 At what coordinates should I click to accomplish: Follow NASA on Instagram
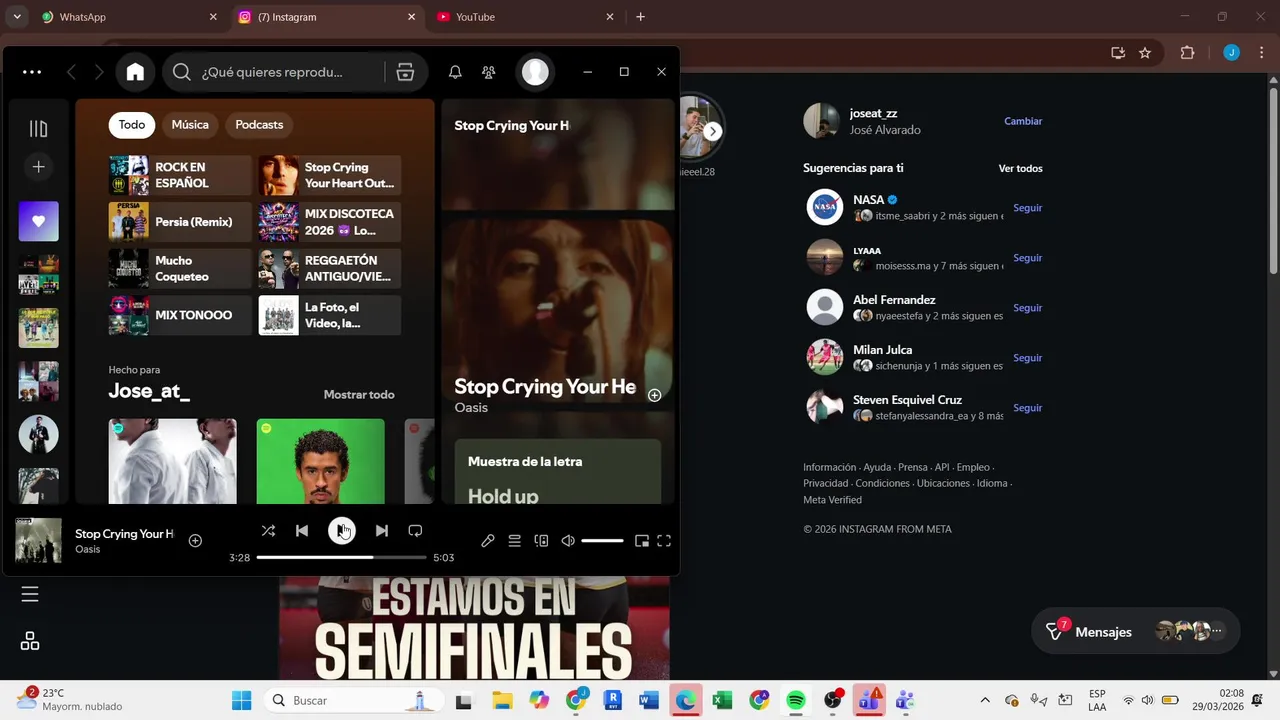click(1027, 208)
